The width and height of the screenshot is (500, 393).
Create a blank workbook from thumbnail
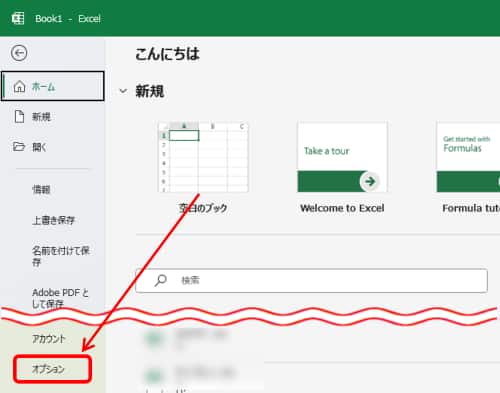pos(203,157)
